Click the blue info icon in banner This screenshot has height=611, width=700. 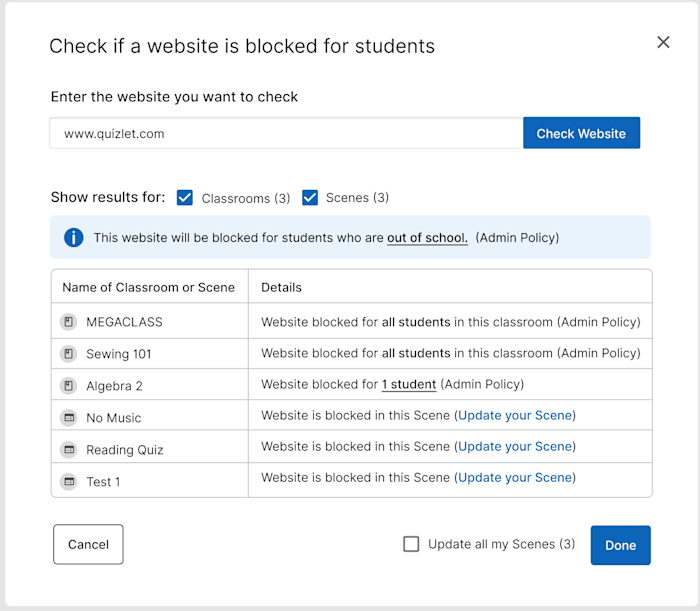point(74,237)
